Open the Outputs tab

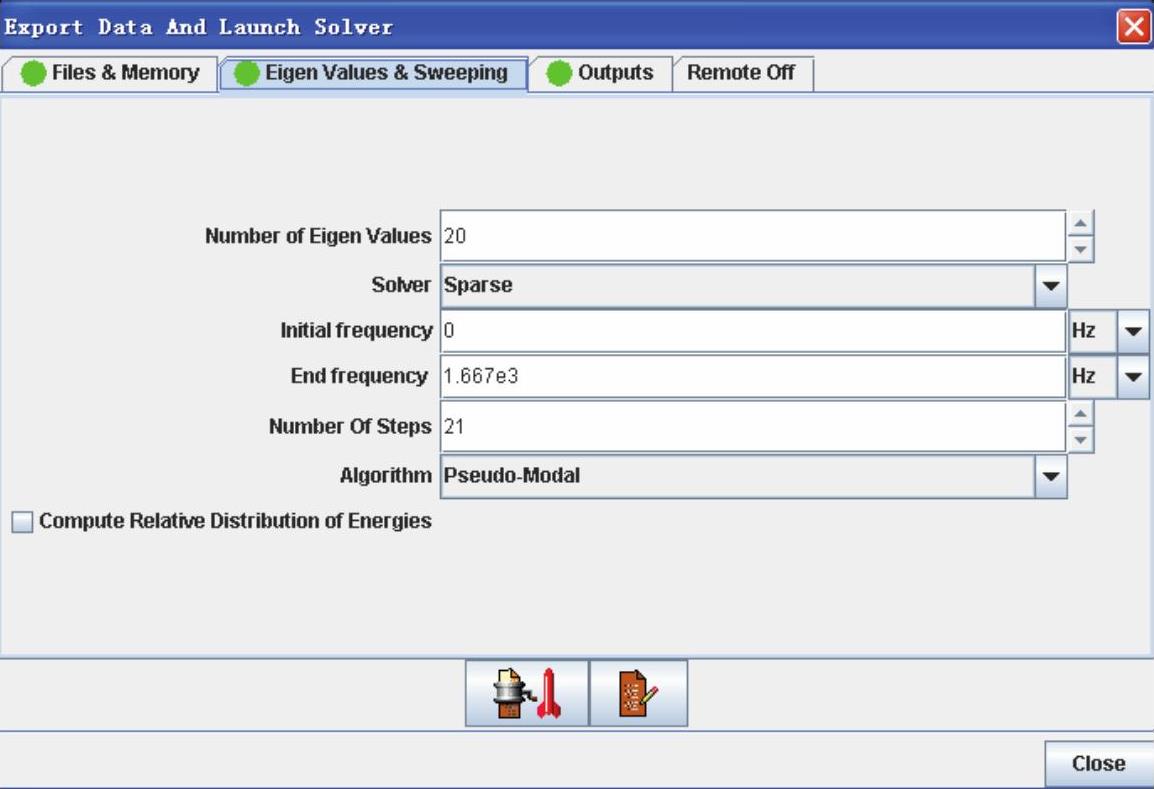(600, 73)
